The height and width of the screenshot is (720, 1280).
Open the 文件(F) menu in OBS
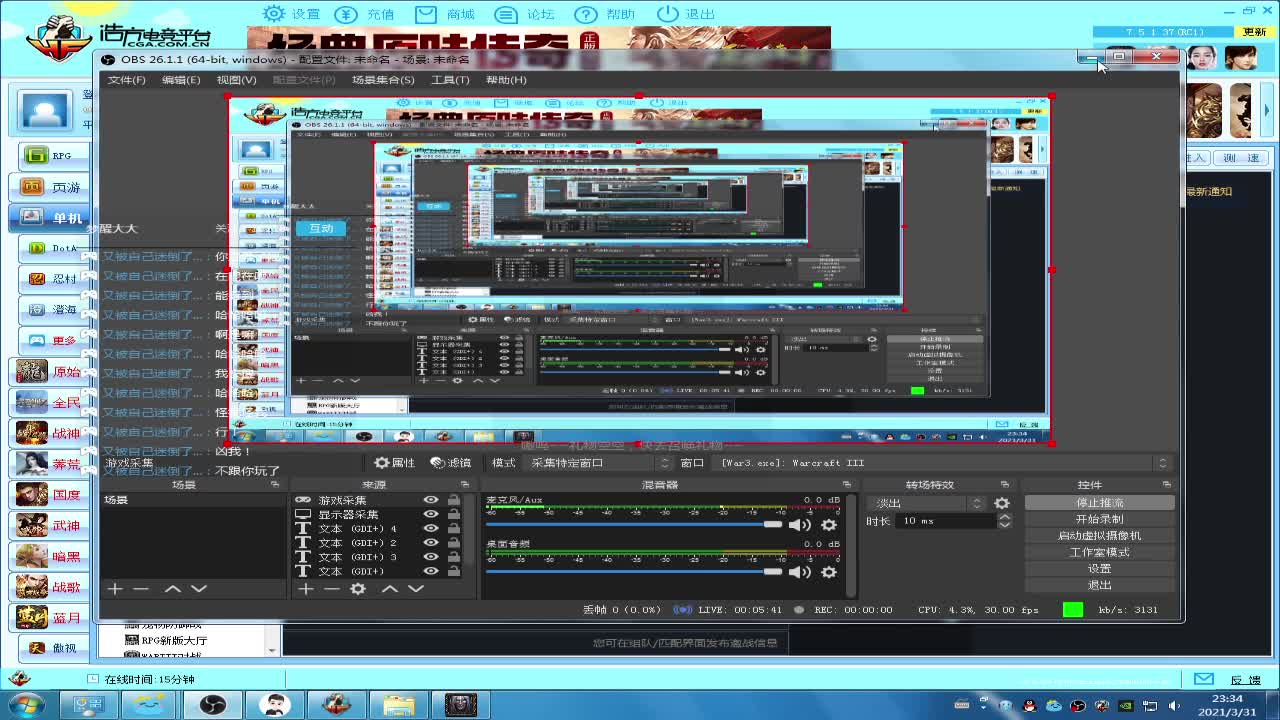(126, 80)
